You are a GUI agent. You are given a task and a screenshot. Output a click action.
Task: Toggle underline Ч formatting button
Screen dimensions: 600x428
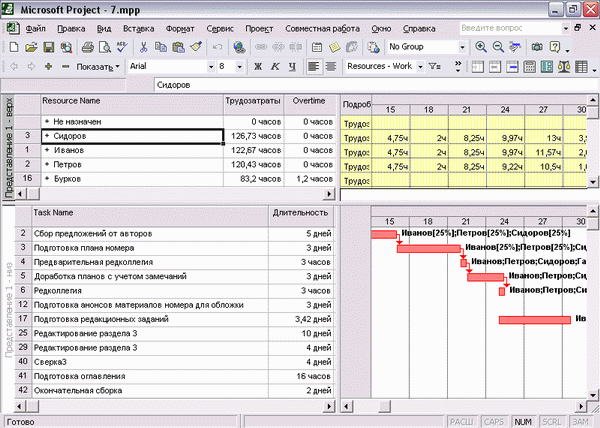coord(292,67)
